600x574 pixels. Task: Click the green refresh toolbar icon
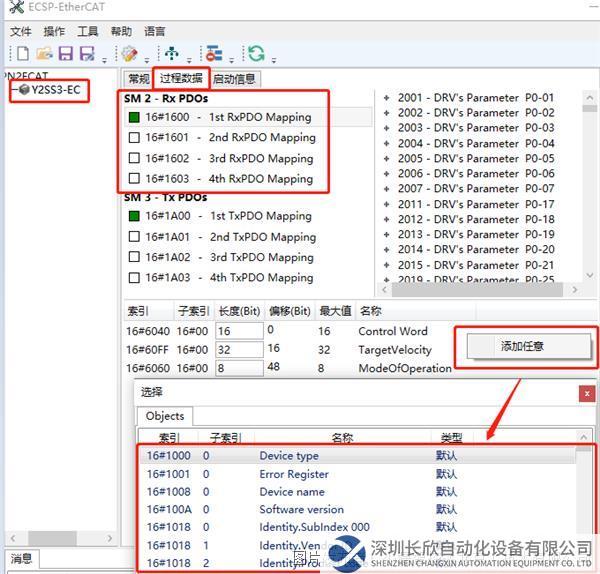click(x=257, y=53)
